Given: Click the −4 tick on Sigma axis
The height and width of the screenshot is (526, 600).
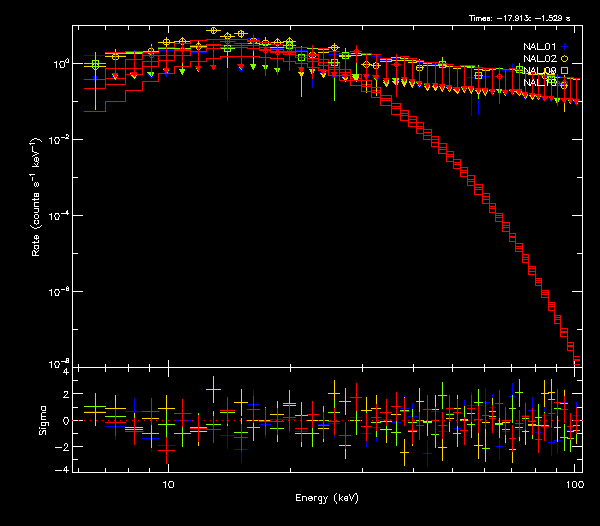Looking at the screenshot, I should click(x=63, y=469).
